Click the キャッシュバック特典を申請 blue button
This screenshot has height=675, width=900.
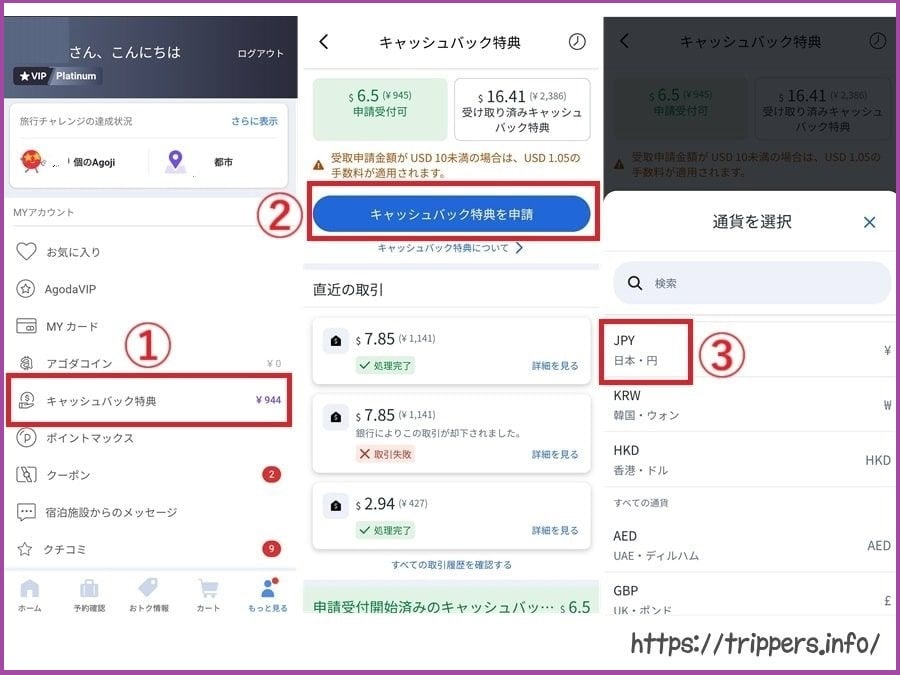coord(451,214)
